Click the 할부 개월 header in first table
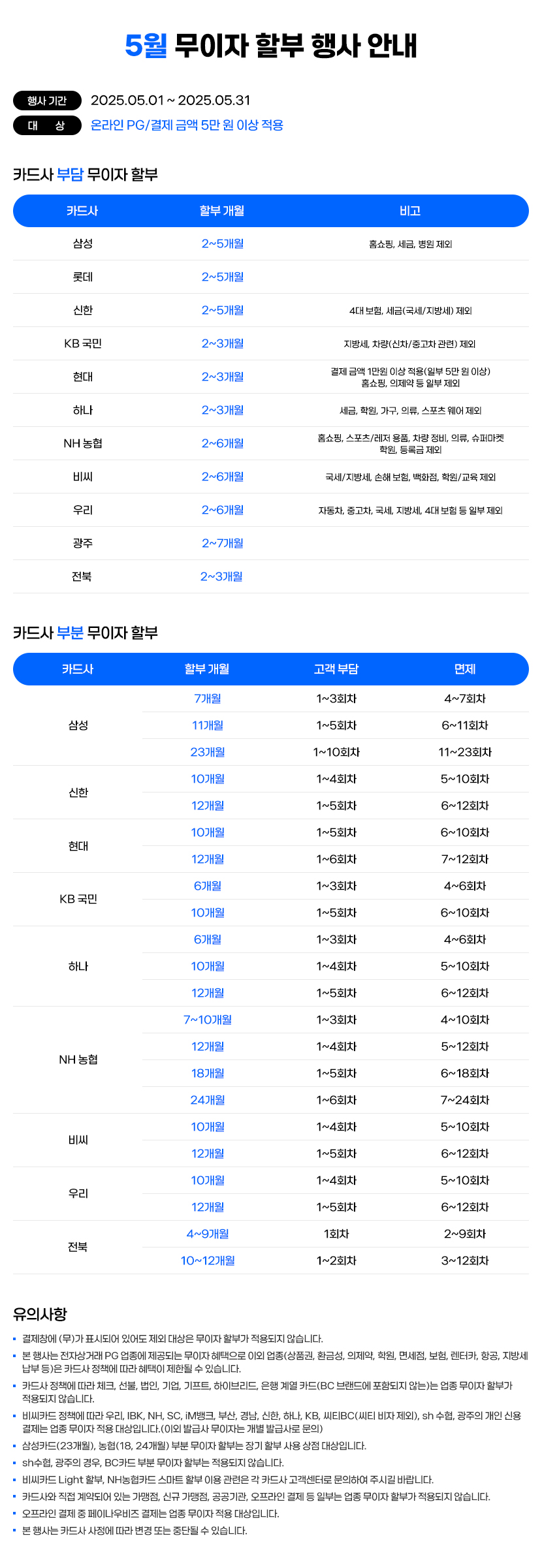 click(222, 211)
